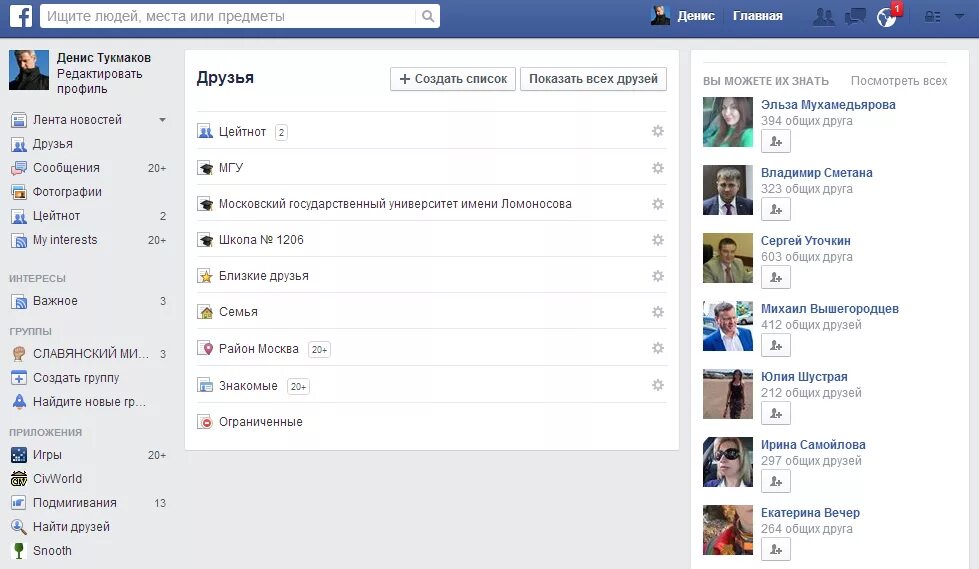This screenshot has width=979, height=569.
Task: Select Лента новостей in sidebar
Action: pyautogui.click(x=77, y=119)
